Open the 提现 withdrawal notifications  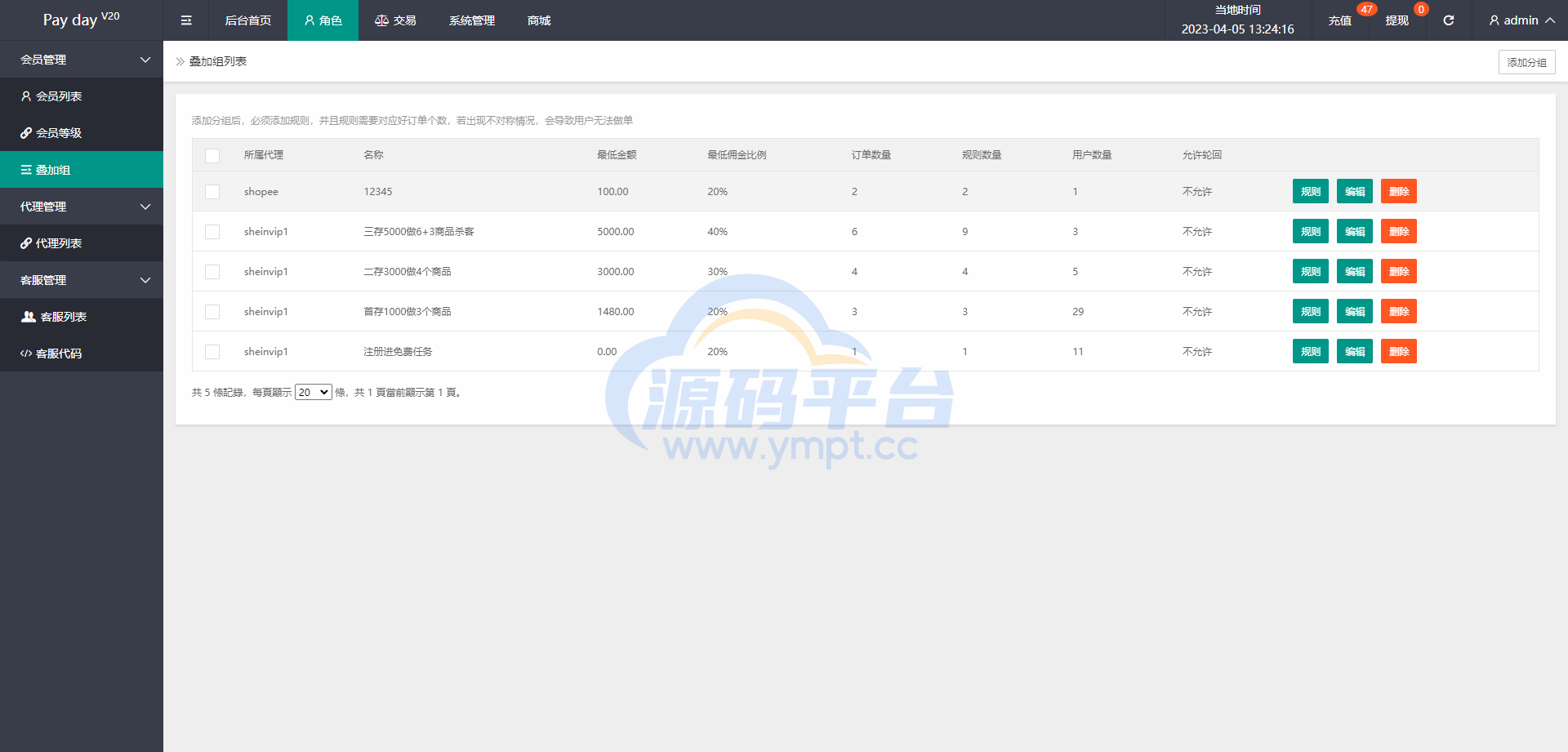pyautogui.click(x=1397, y=20)
